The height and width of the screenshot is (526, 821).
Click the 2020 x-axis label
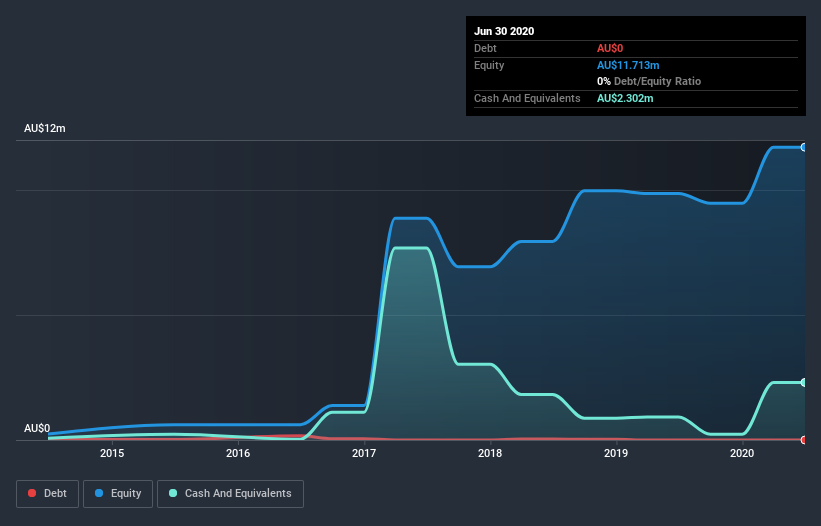742,453
